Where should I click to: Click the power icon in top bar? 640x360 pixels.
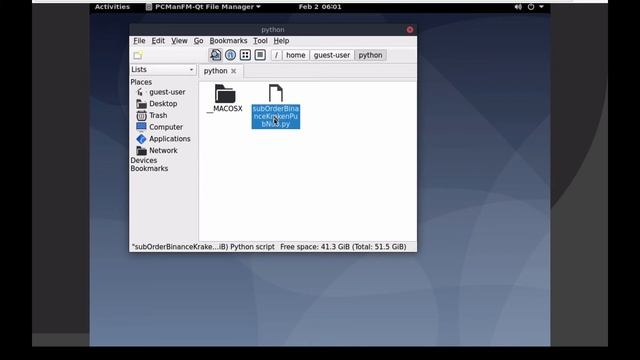point(531,7)
